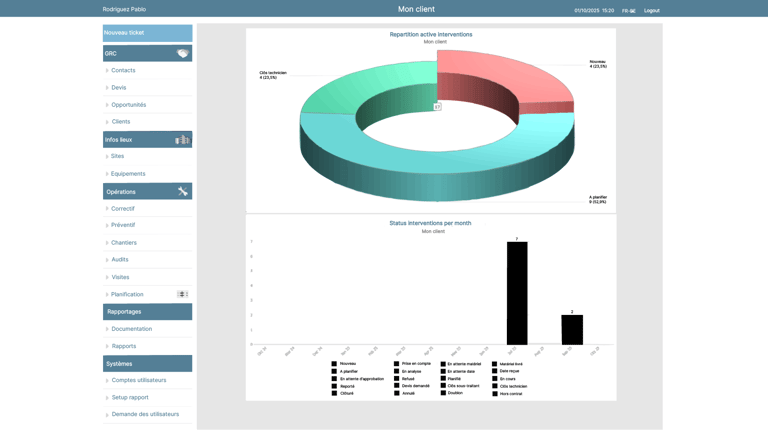This screenshot has height=430, width=768.
Task: Click En attente date legend swatch
Action: pos(443,371)
